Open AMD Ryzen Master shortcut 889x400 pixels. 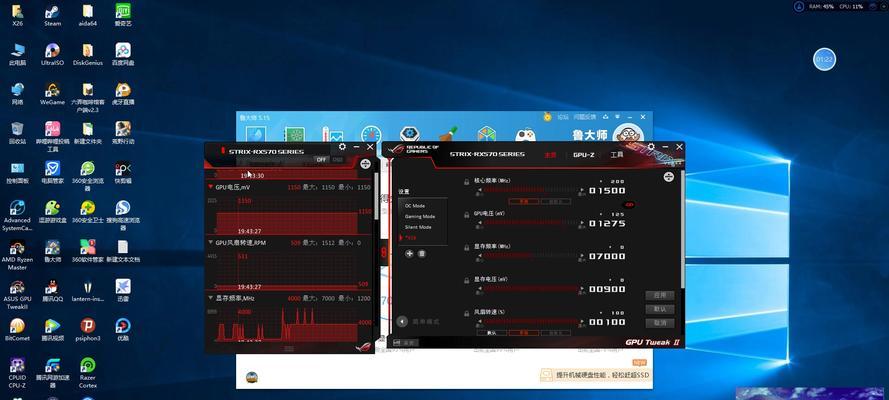click(x=17, y=255)
